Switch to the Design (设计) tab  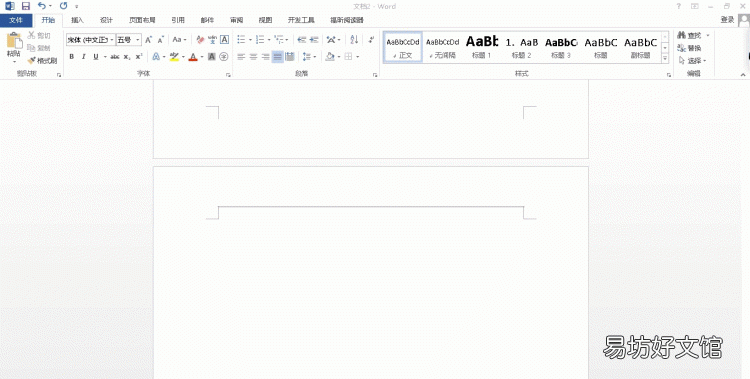point(106,20)
